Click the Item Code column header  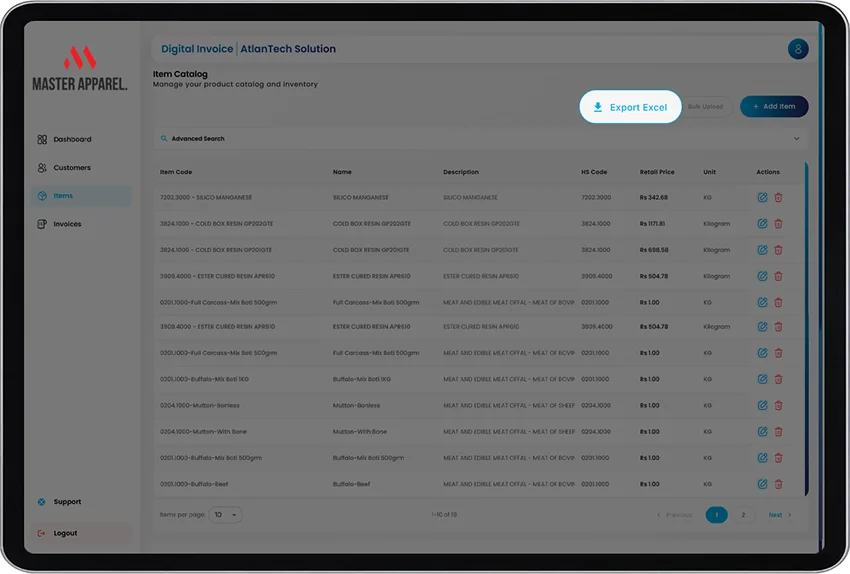tap(176, 172)
